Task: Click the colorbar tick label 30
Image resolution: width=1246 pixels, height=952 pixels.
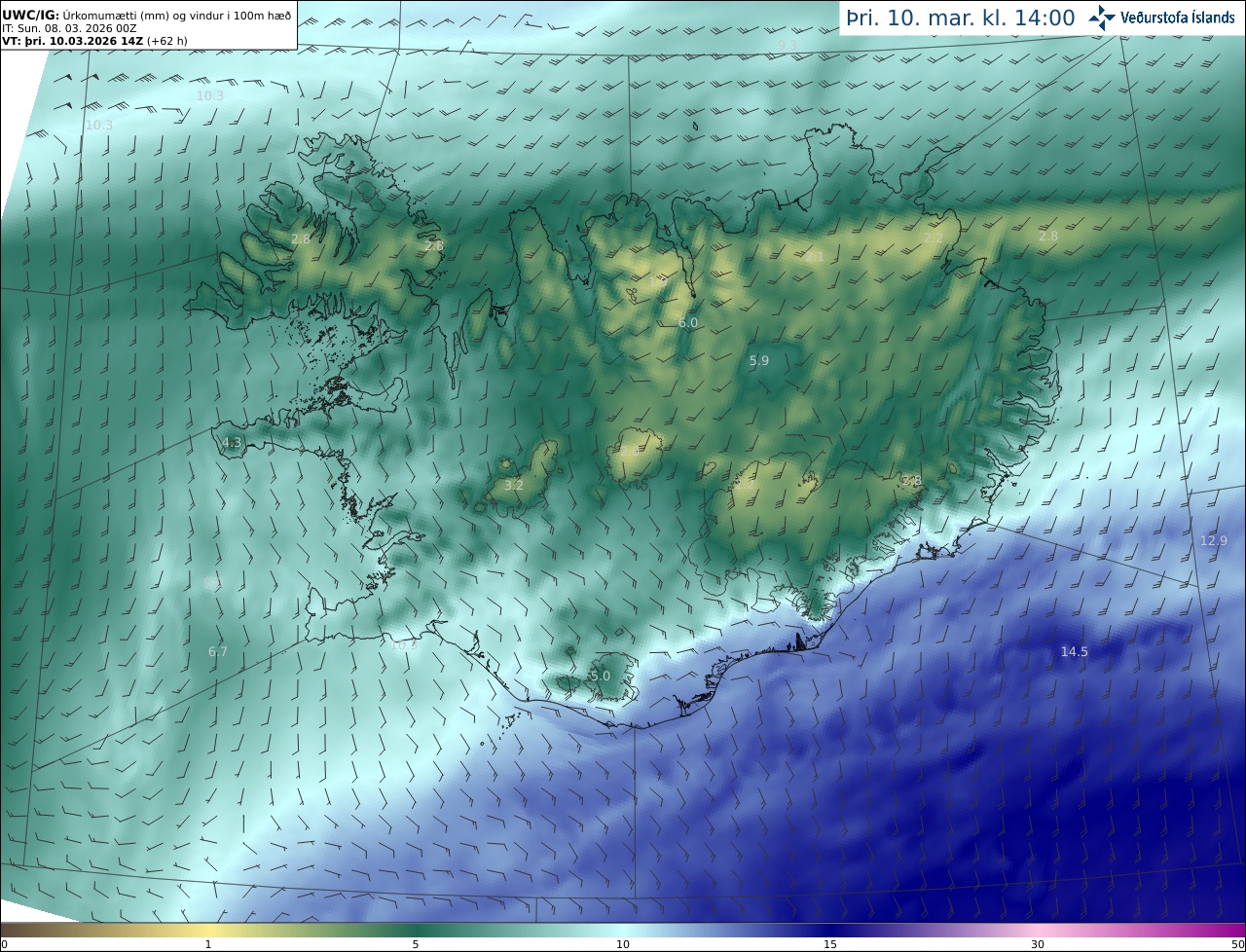Action: 1038,944
